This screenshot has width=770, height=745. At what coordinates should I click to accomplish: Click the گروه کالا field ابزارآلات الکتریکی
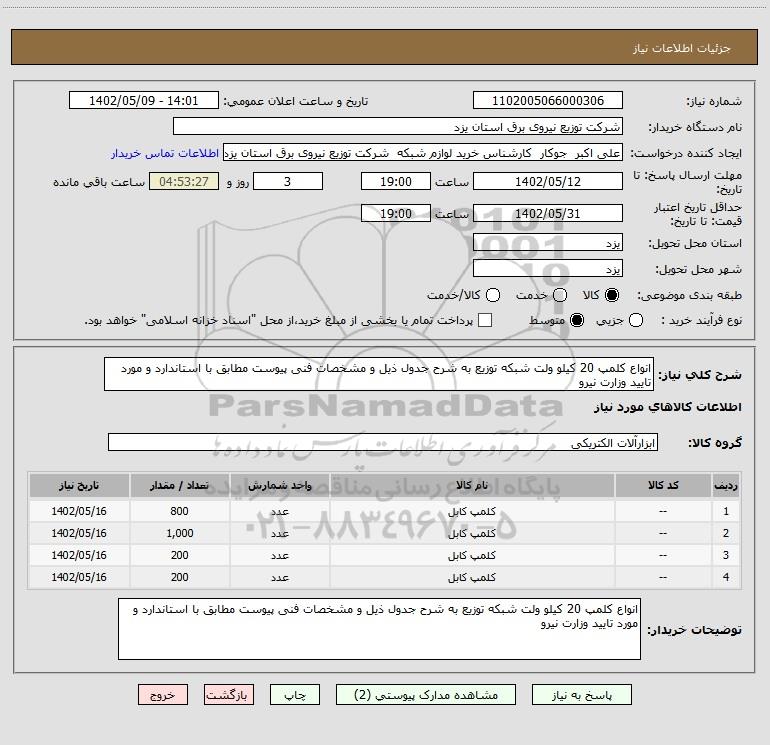383,442
